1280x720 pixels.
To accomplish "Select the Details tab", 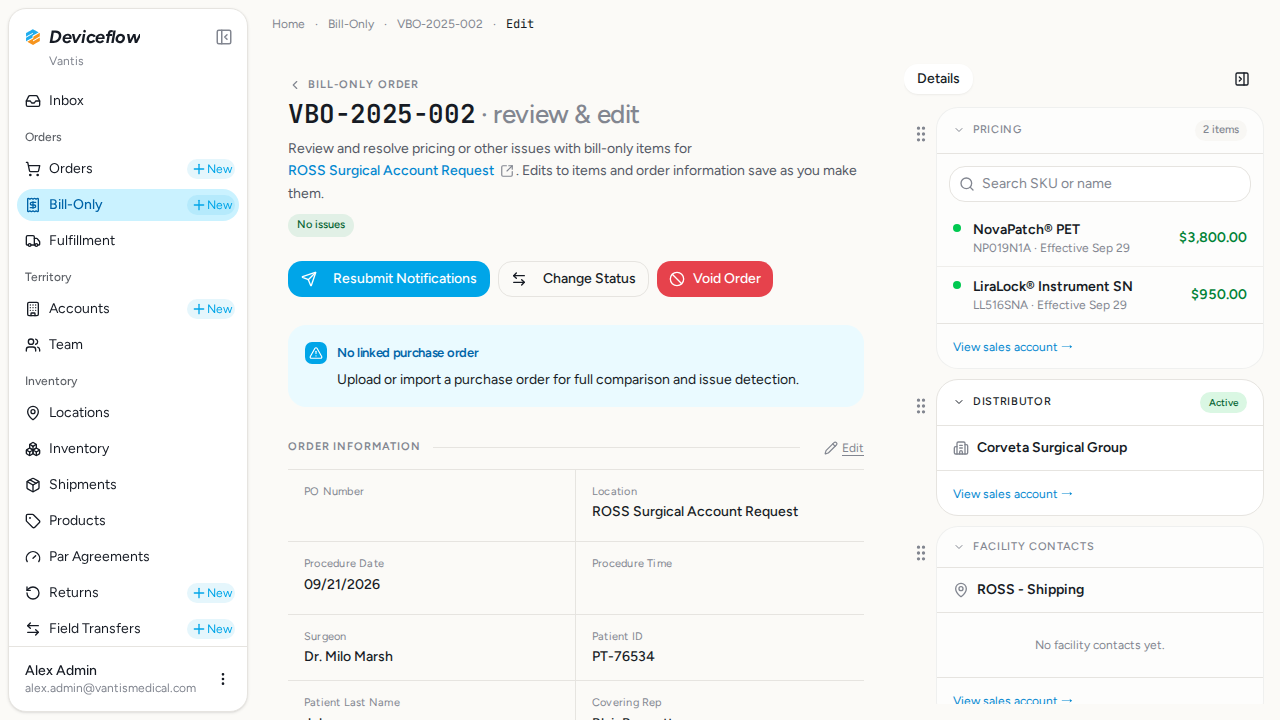I will click(938, 79).
